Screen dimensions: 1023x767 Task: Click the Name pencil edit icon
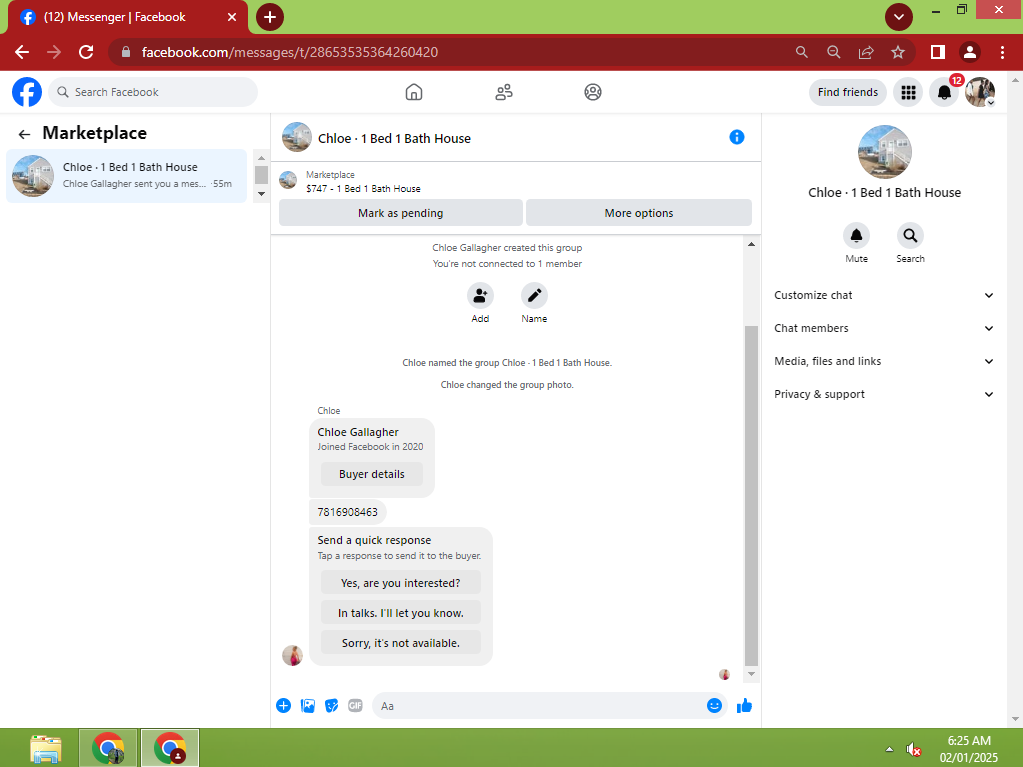point(534,295)
